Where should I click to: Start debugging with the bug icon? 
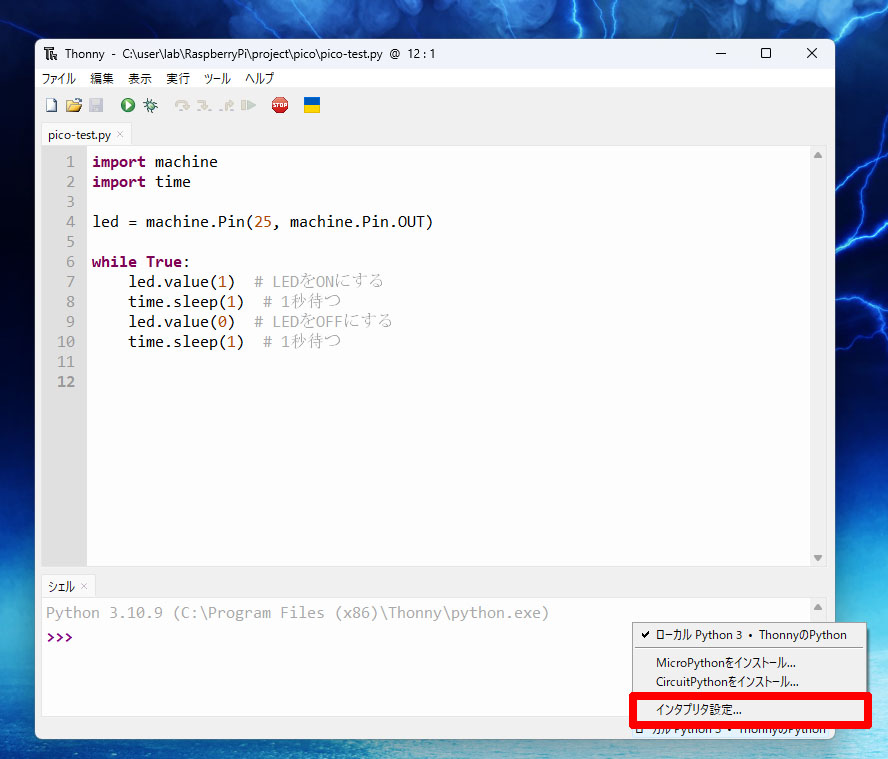[x=151, y=105]
